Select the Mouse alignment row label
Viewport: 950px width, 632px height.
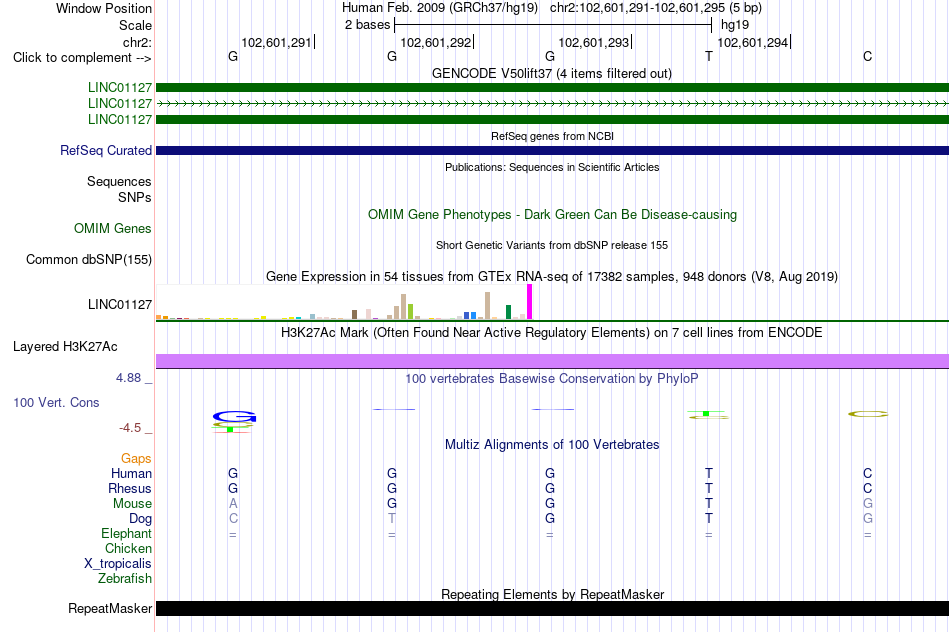(x=132, y=504)
